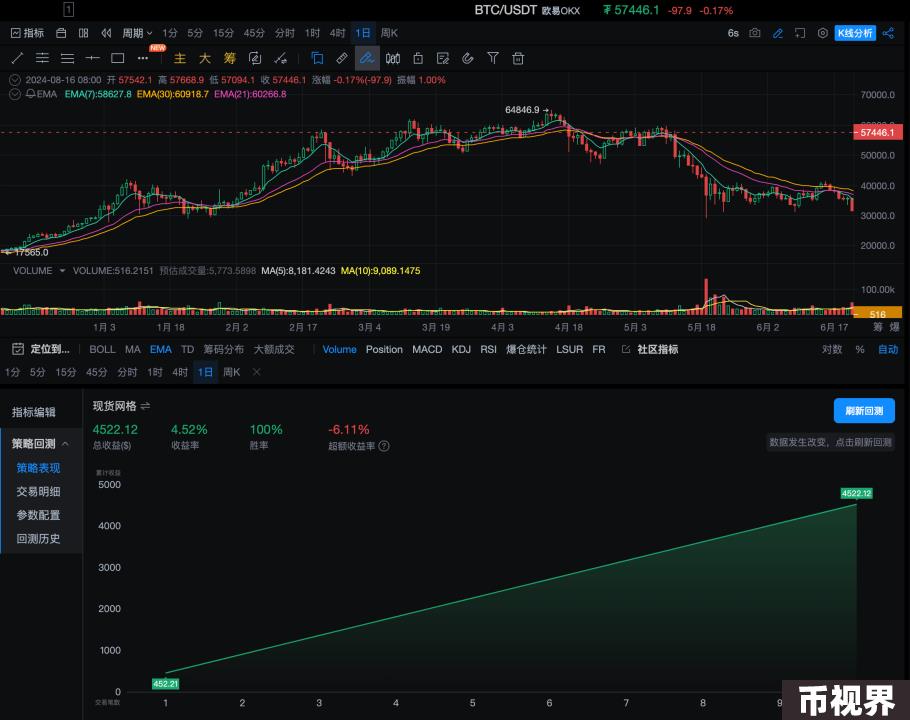Click the lock drawings icon

tap(418, 58)
